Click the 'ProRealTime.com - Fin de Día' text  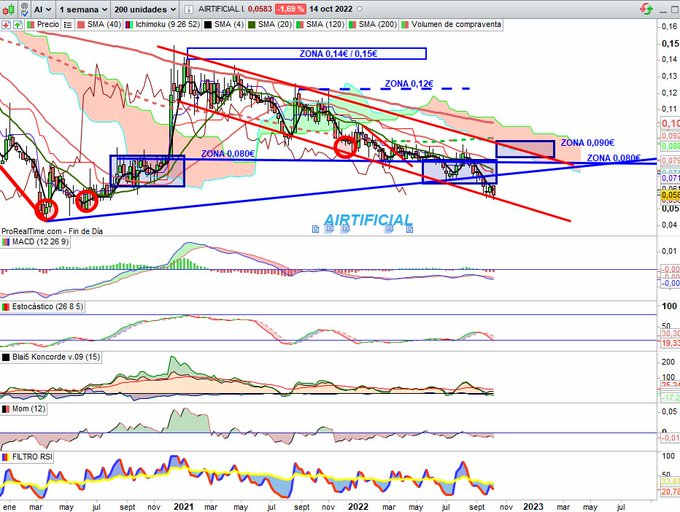(x=52, y=232)
